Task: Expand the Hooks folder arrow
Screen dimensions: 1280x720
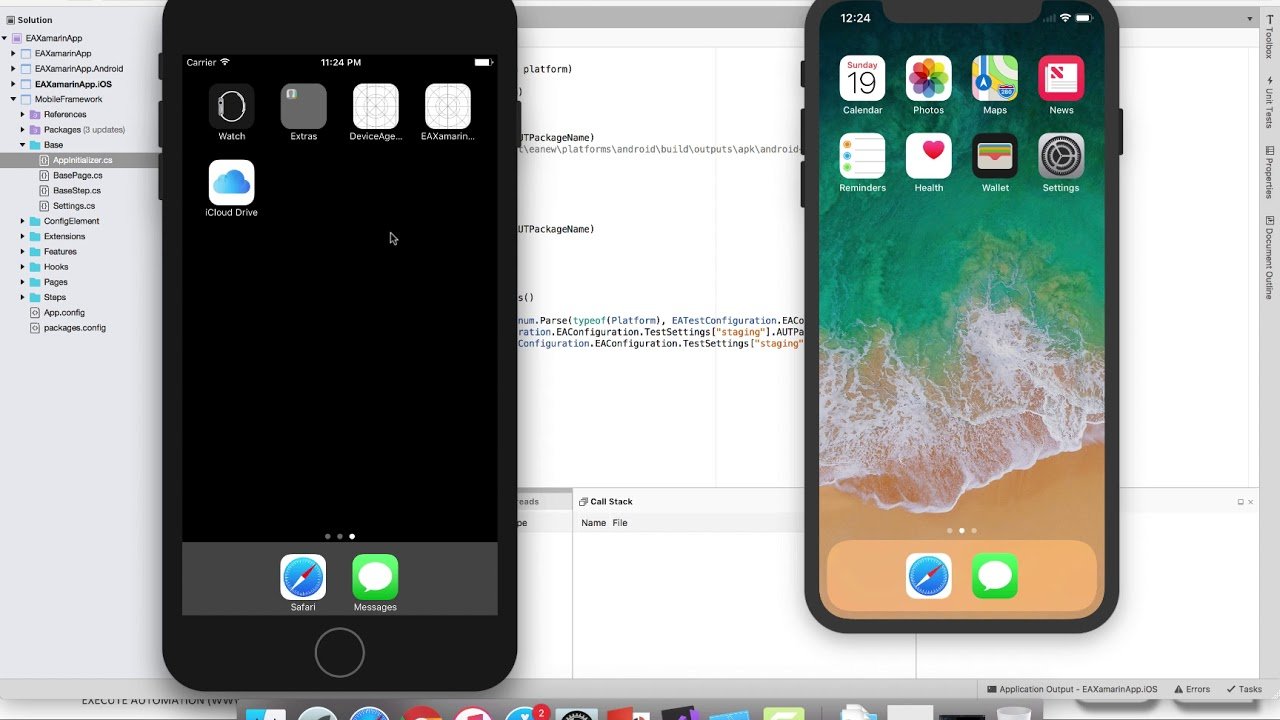Action: tap(23, 267)
